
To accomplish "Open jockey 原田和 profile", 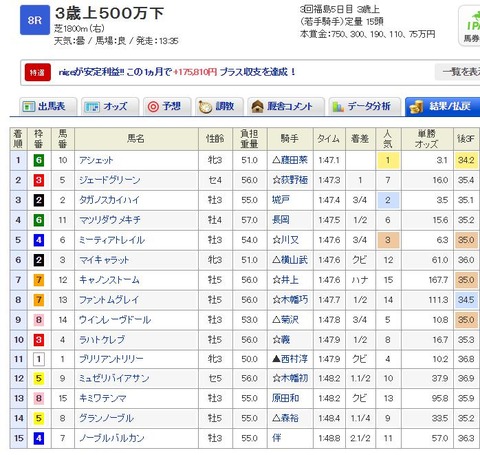I will [x=285, y=398].
